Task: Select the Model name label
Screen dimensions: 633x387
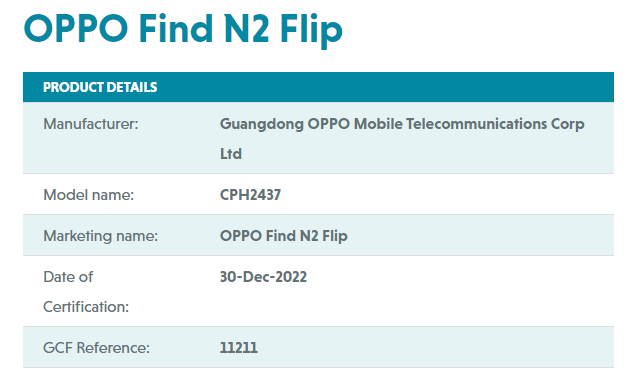Action: 88,195
